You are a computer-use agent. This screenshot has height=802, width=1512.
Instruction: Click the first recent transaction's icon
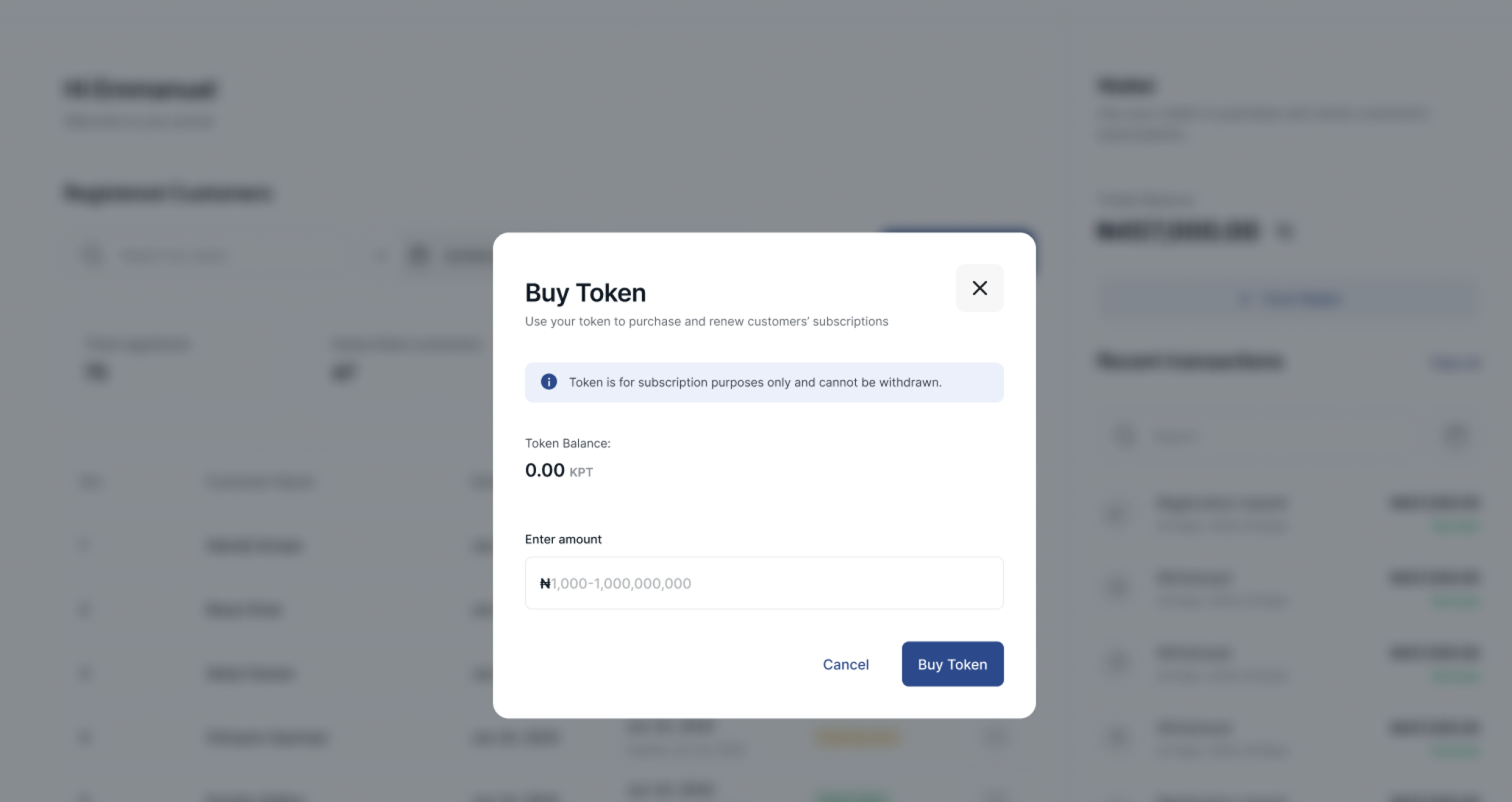pyautogui.click(x=1117, y=514)
